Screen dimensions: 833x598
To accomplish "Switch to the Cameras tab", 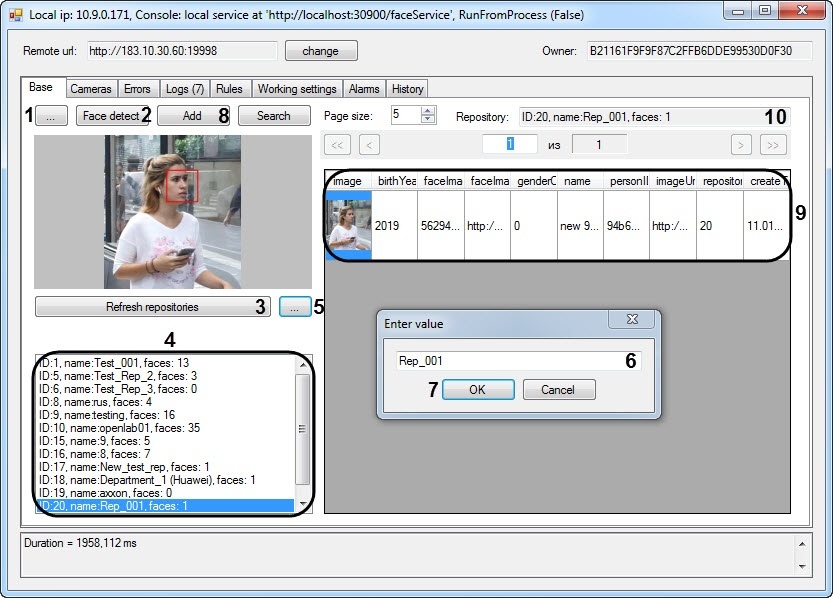I will coord(91,89).
